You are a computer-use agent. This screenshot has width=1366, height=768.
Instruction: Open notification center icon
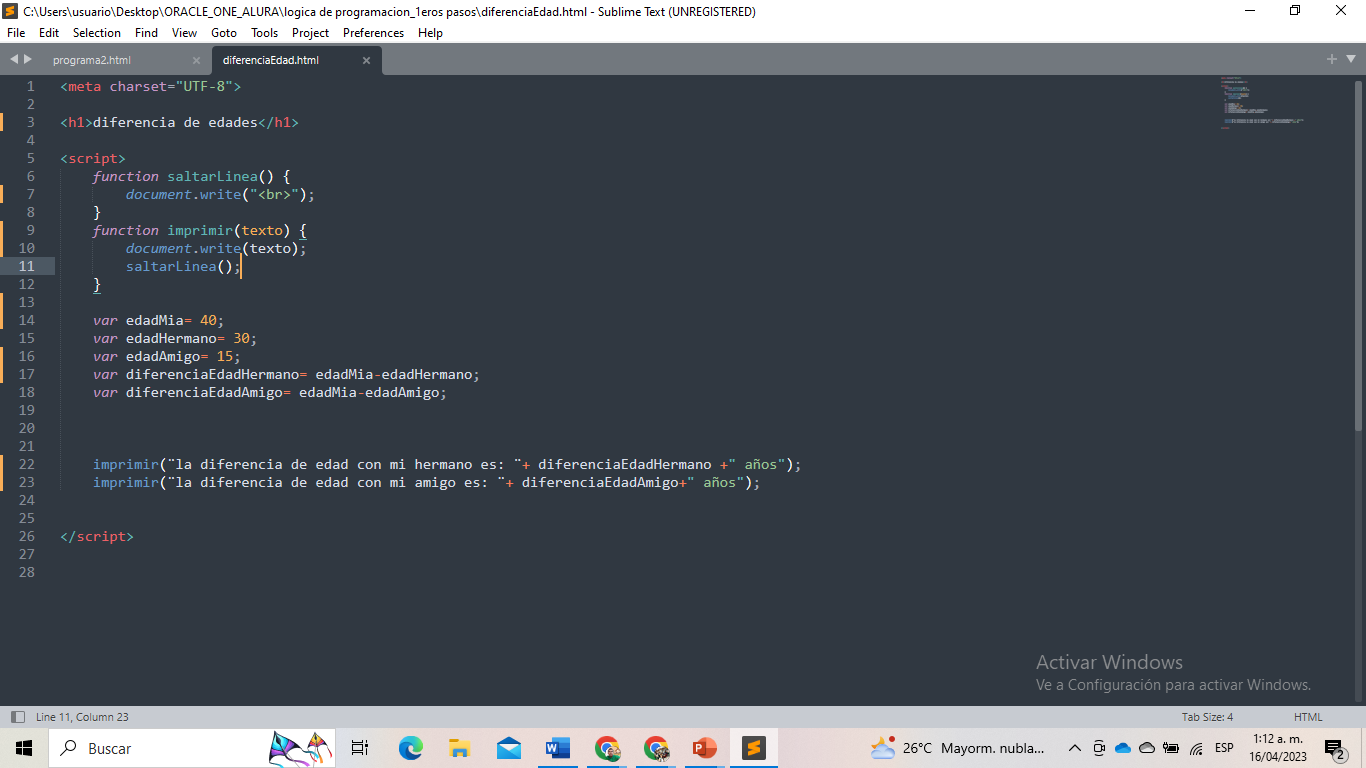[x=1333, y=748]
